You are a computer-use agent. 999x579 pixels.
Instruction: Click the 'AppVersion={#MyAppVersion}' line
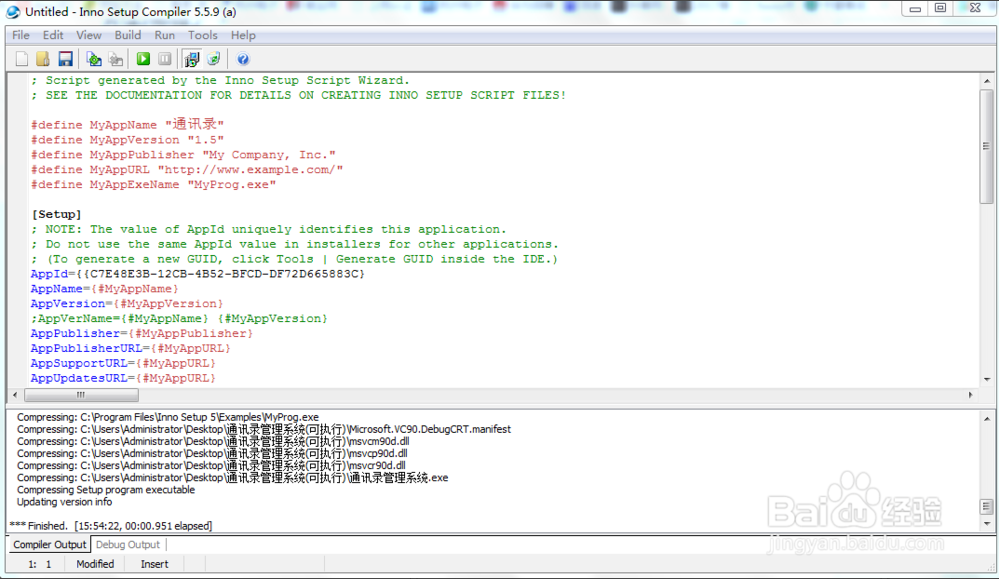pos(127,304)
